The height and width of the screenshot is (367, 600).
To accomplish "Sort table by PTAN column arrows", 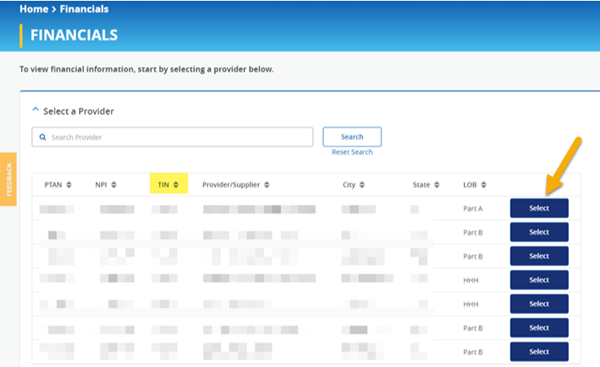I will (69, 185).
